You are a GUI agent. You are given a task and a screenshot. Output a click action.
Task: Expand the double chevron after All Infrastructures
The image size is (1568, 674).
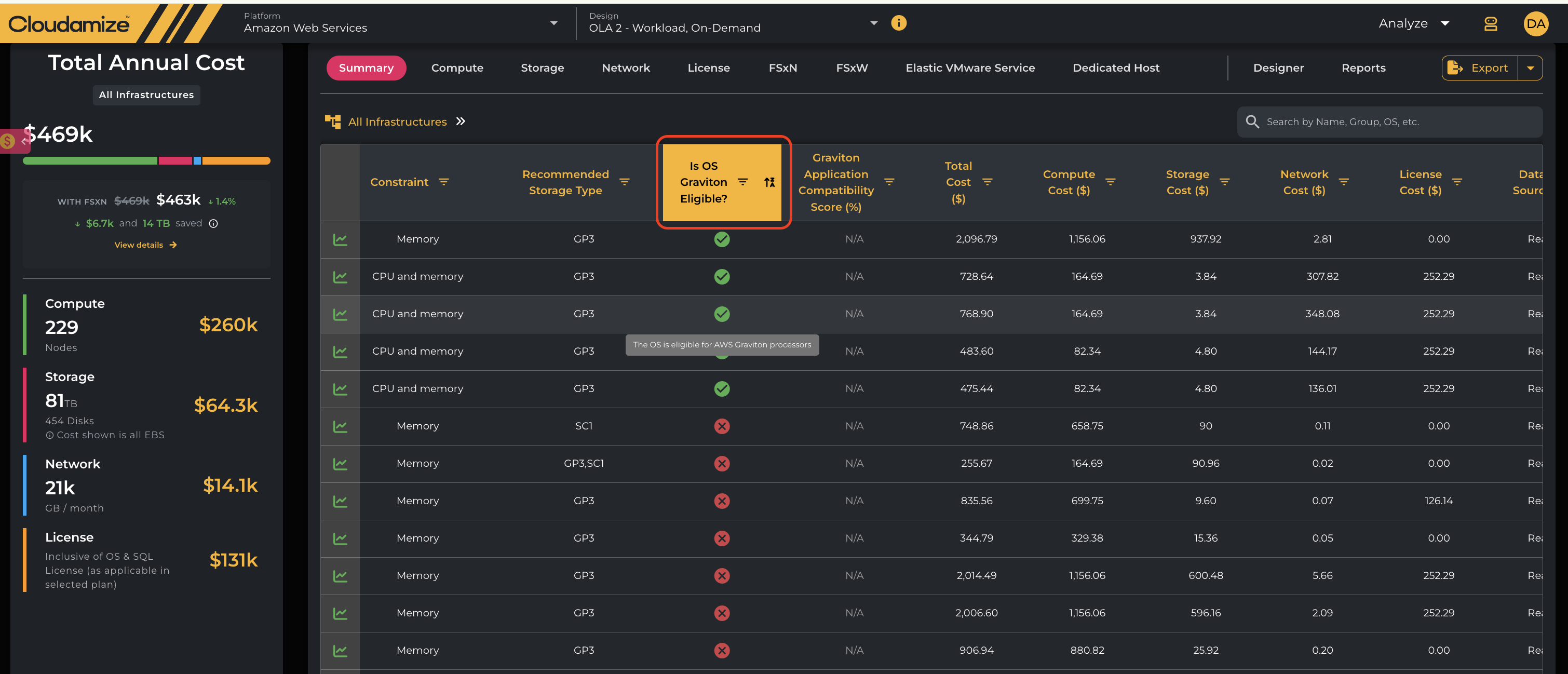[x=461, y=121]
